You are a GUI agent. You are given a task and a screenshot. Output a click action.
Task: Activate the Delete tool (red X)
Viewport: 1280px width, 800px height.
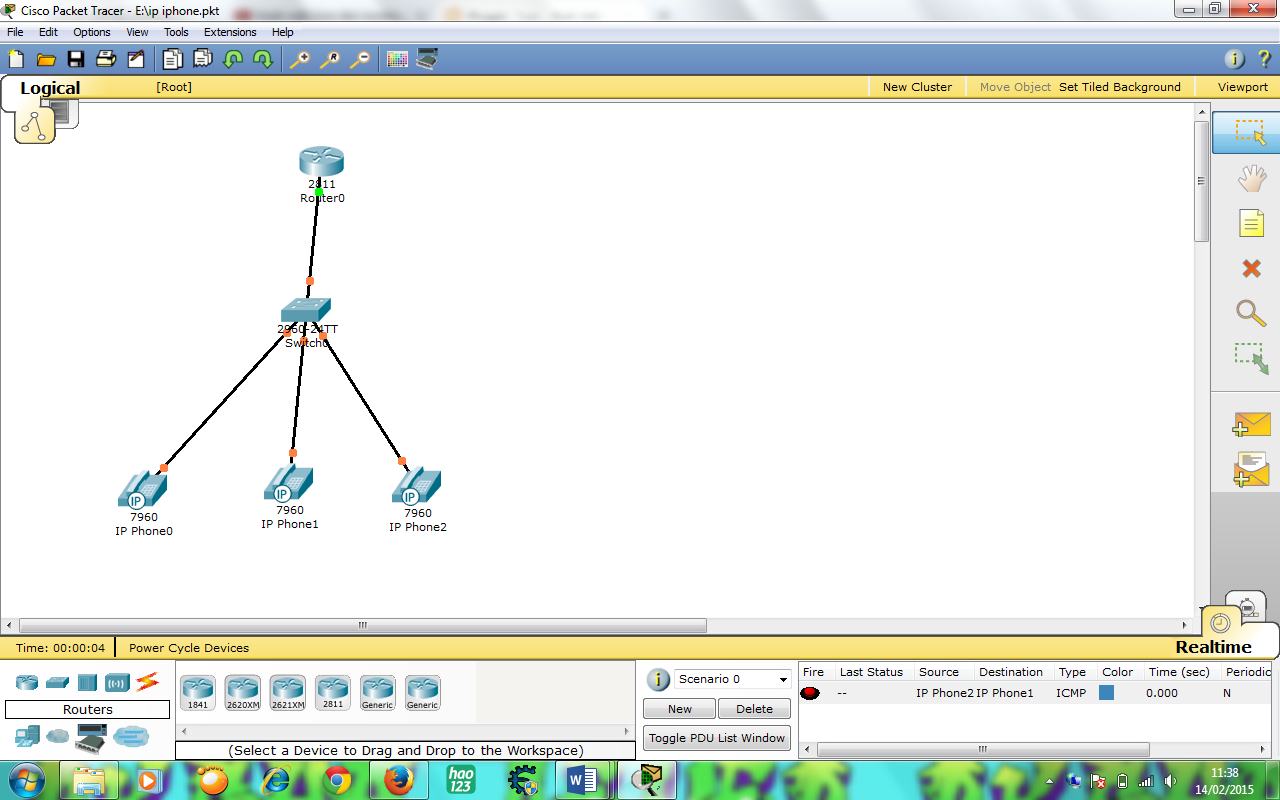[x=1251, y=268]
